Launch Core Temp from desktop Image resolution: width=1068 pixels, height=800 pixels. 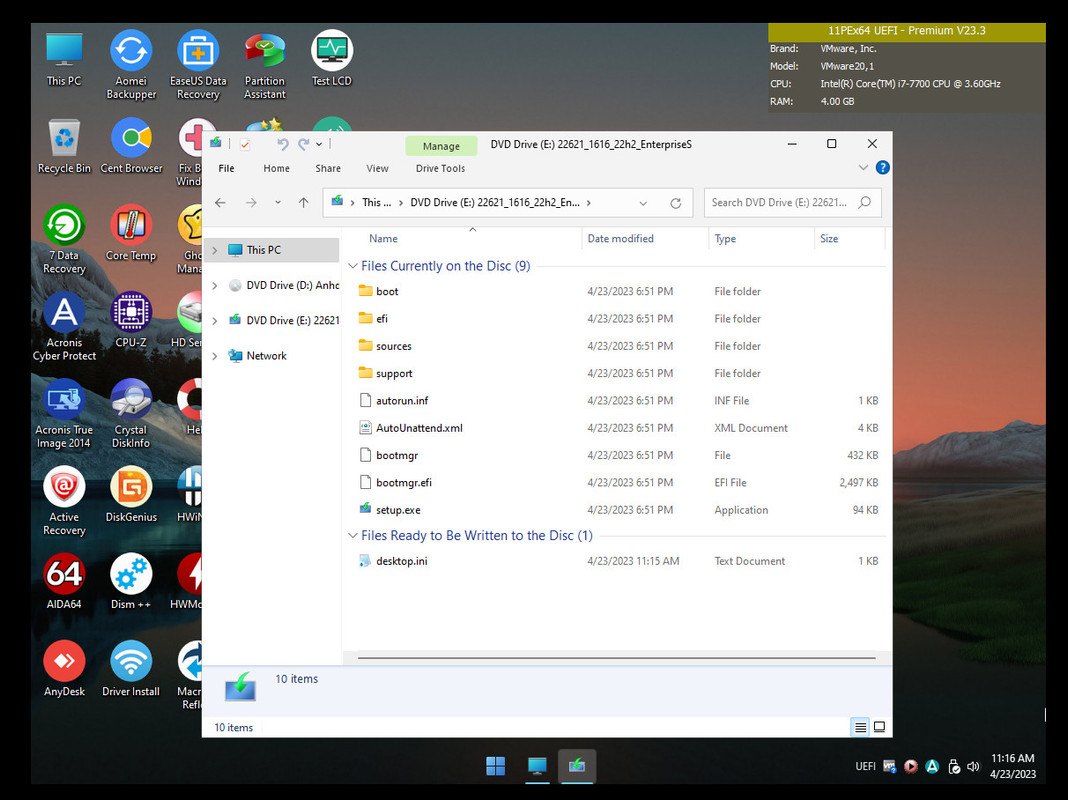(131, 234)
